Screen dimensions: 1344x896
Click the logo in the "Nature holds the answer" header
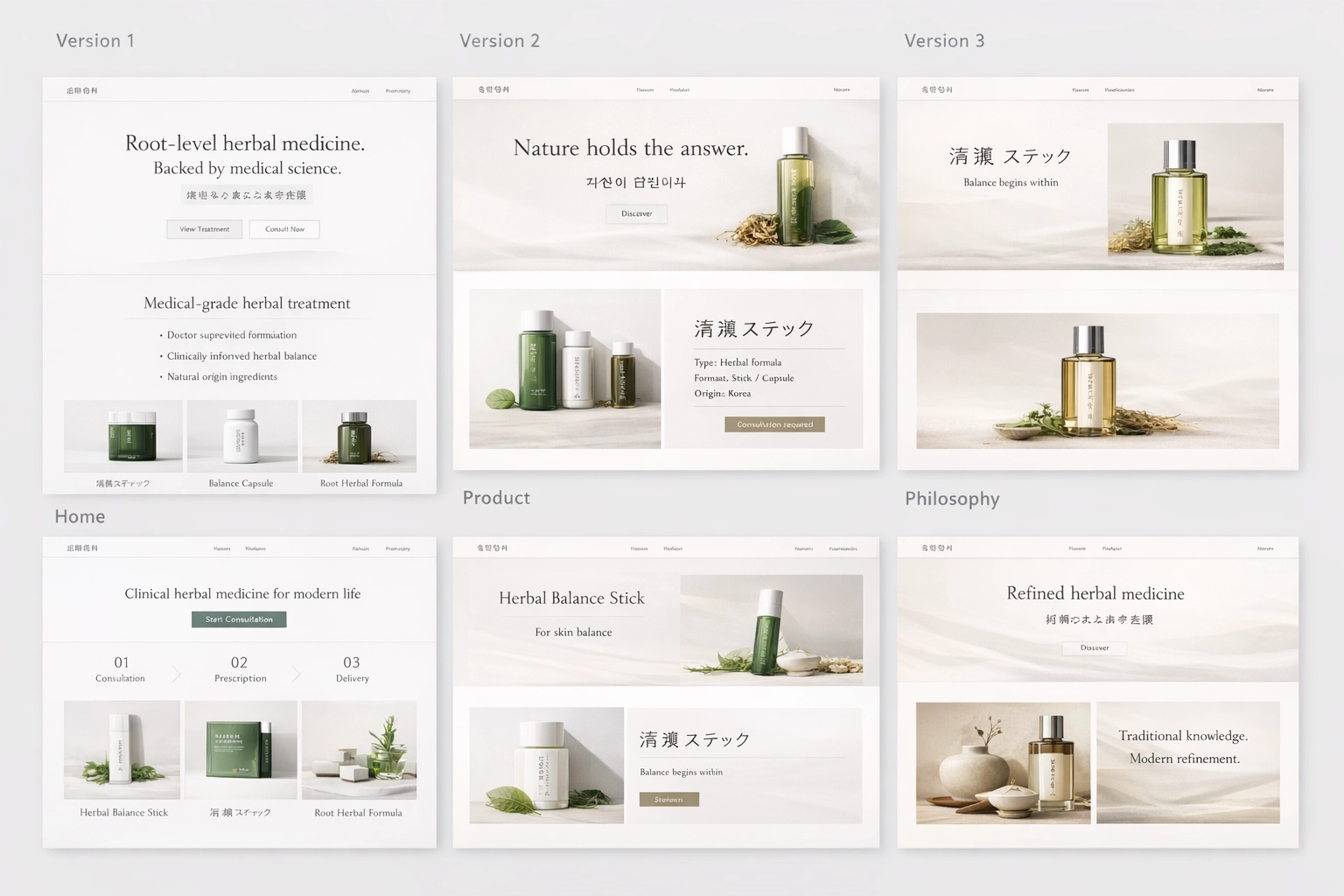(x=493, y=89)
